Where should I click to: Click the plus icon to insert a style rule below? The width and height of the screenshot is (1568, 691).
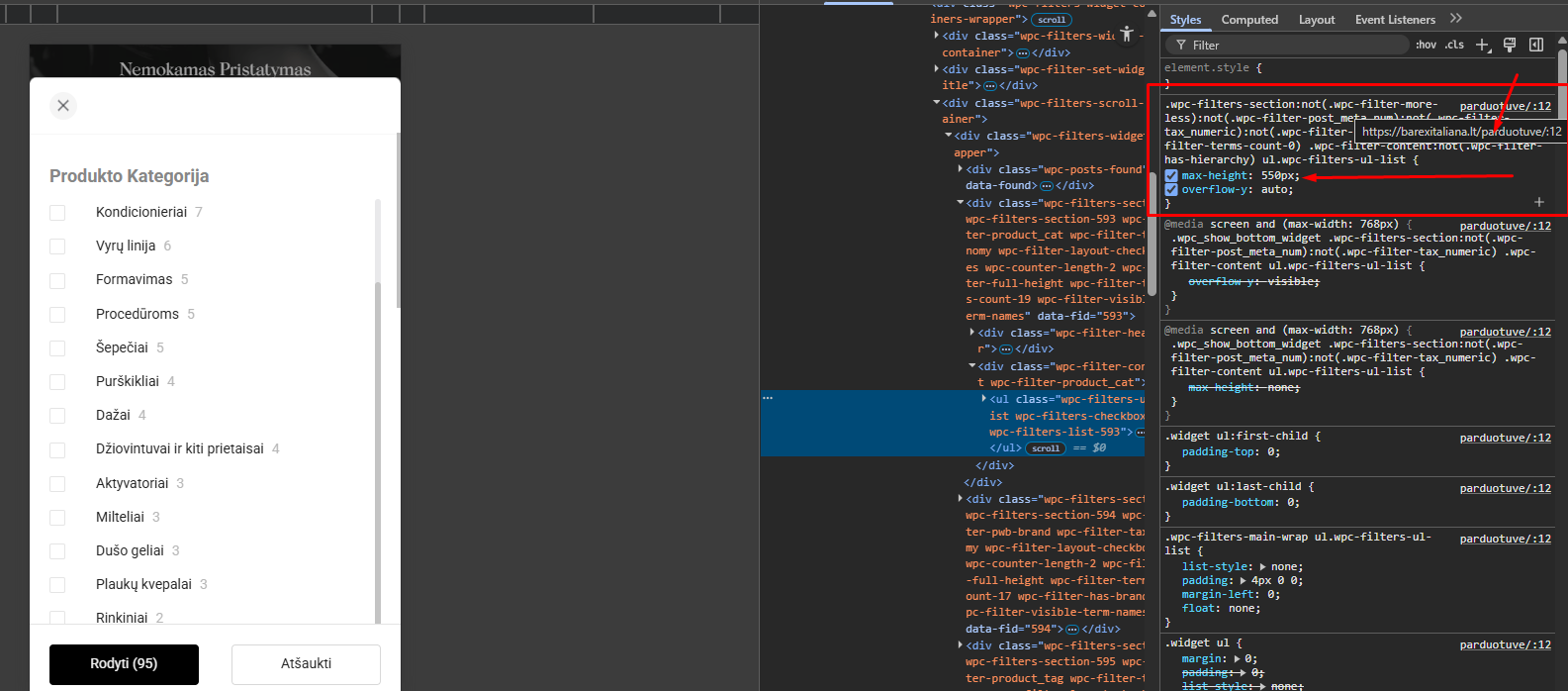tap(1538, 202)
